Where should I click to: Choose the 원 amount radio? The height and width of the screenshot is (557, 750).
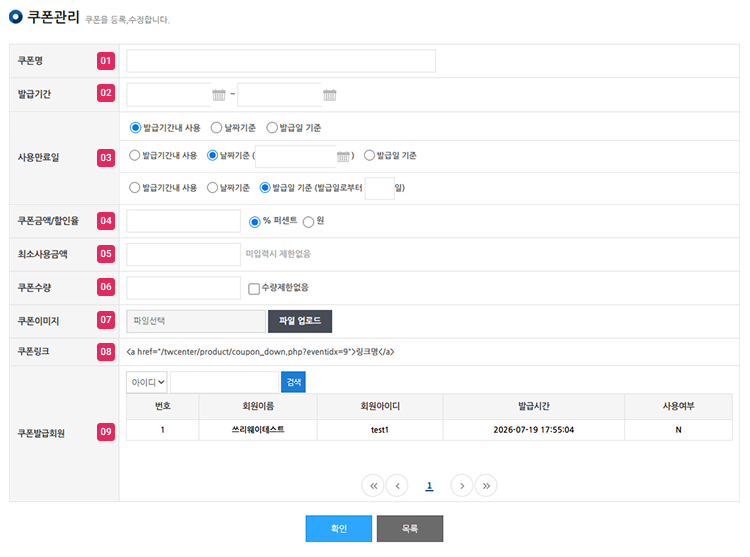(309, 222)
